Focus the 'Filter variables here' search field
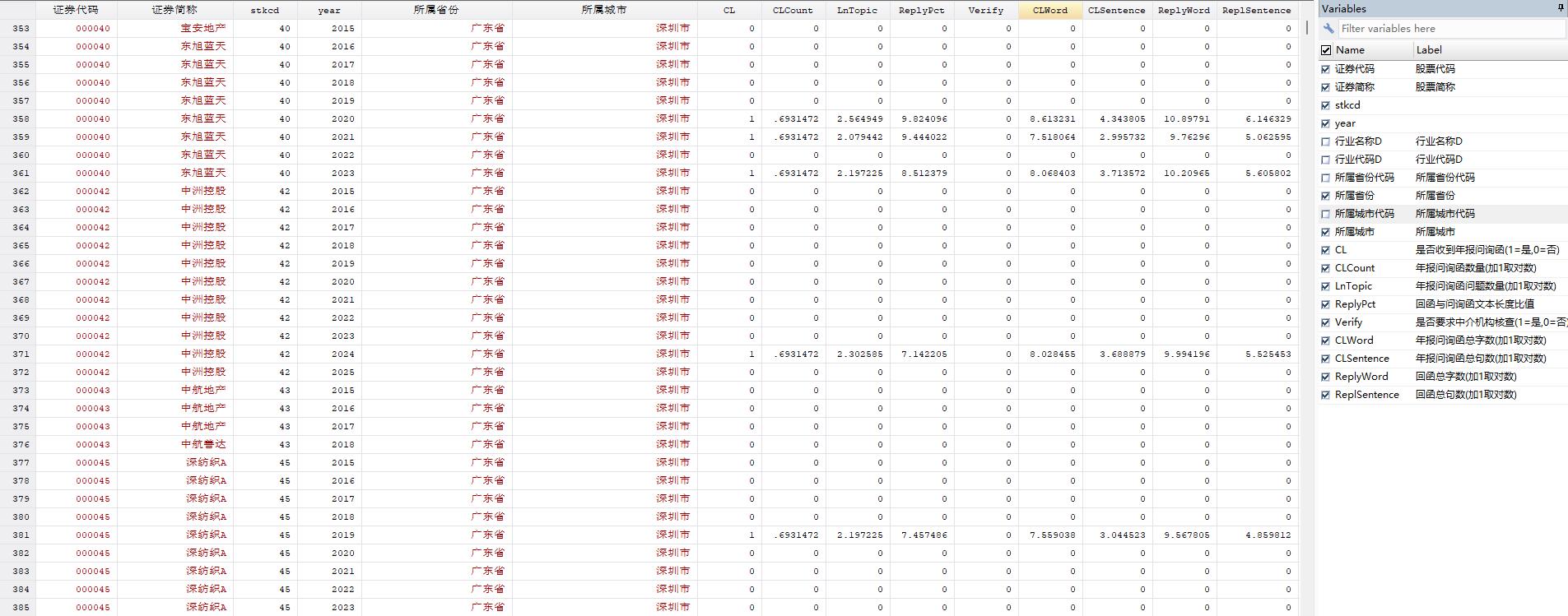Screen dimensions: 1568x616 point(1450,28)
